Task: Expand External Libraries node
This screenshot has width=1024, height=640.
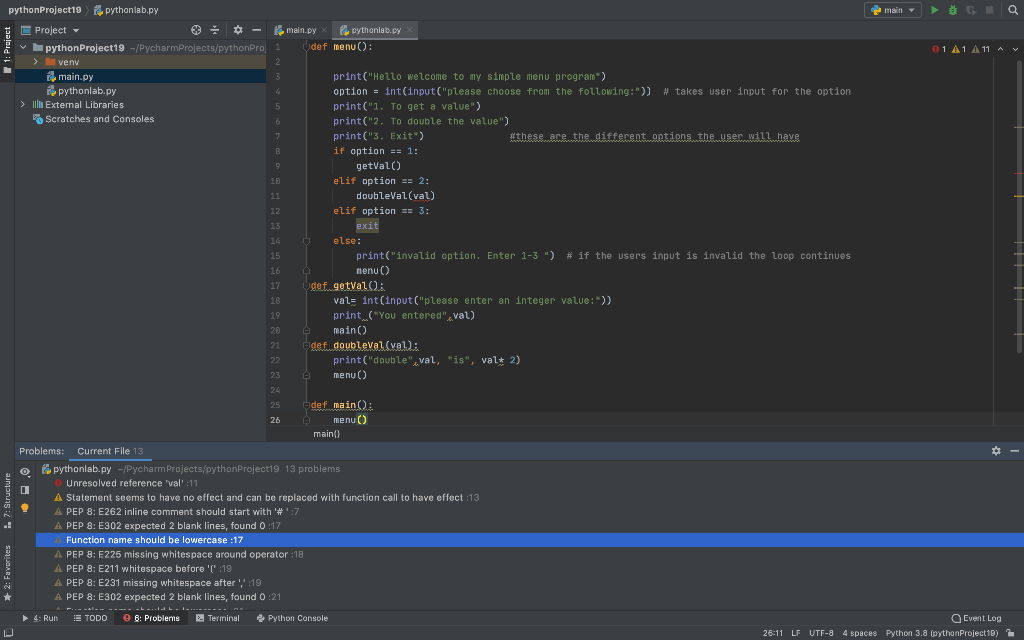Action: [24, 105]
